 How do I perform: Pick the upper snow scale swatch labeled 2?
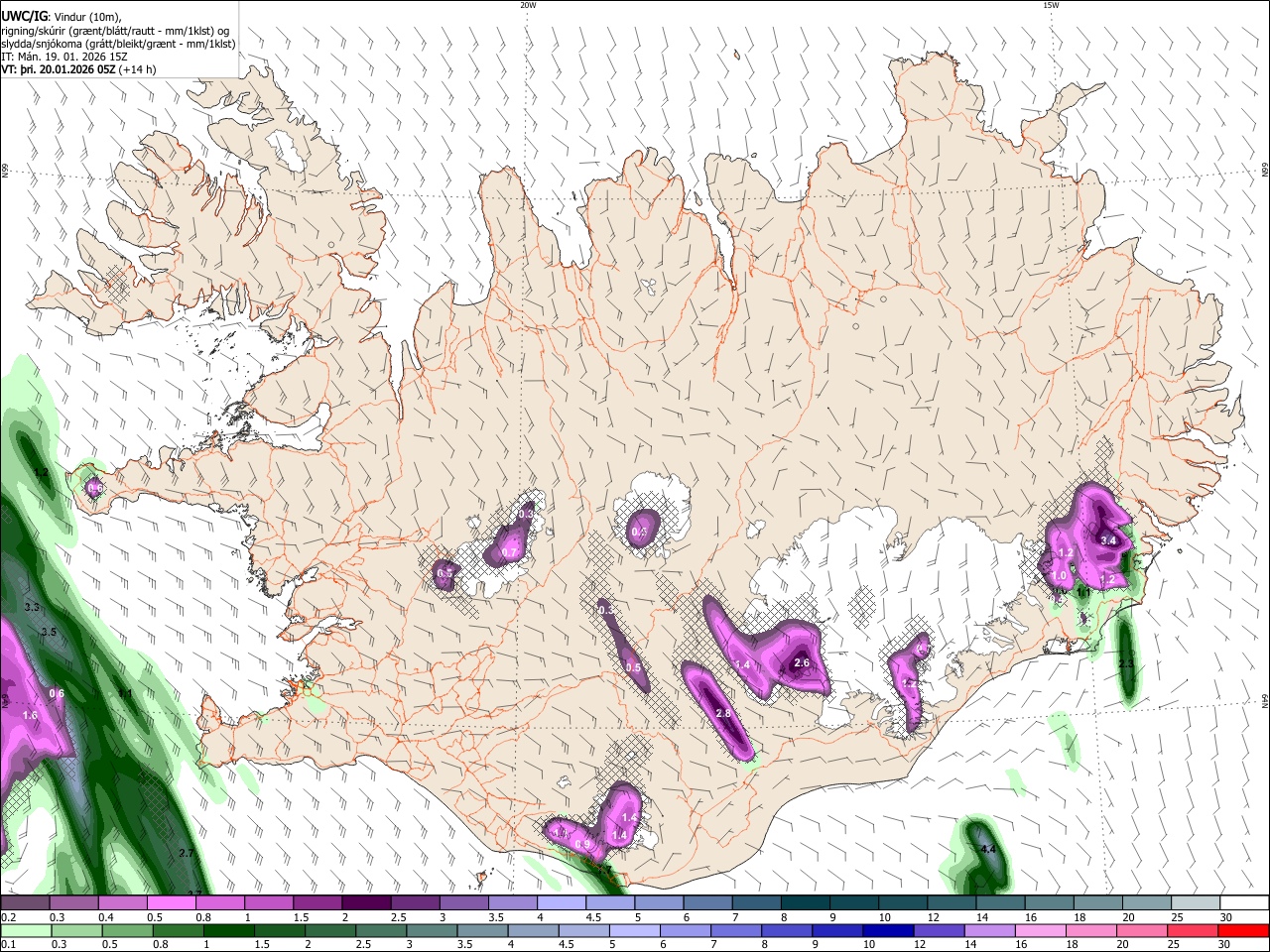point(366,903)
